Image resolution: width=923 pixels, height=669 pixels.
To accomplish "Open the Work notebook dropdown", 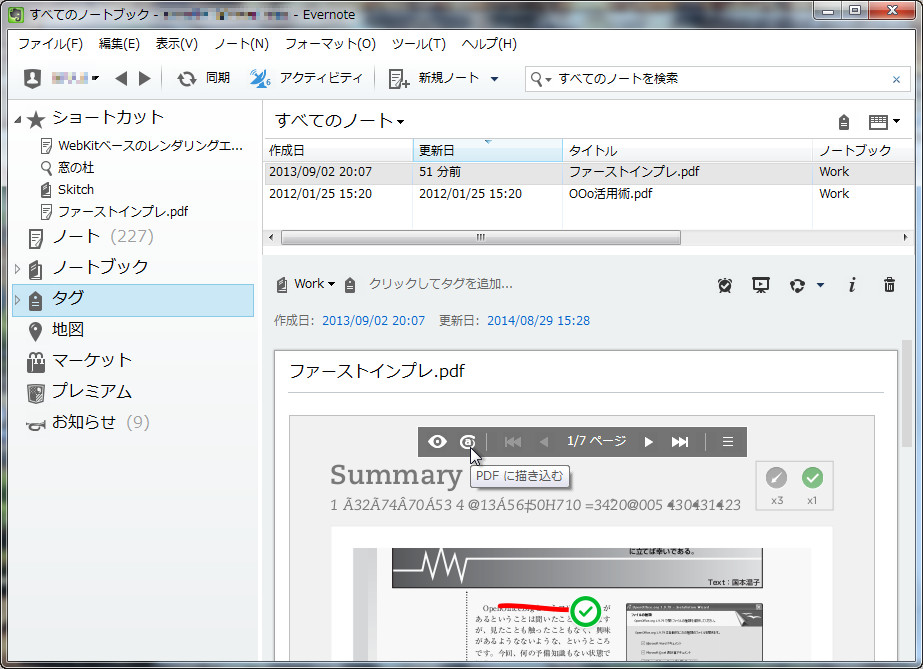I will tap(305, 285).
